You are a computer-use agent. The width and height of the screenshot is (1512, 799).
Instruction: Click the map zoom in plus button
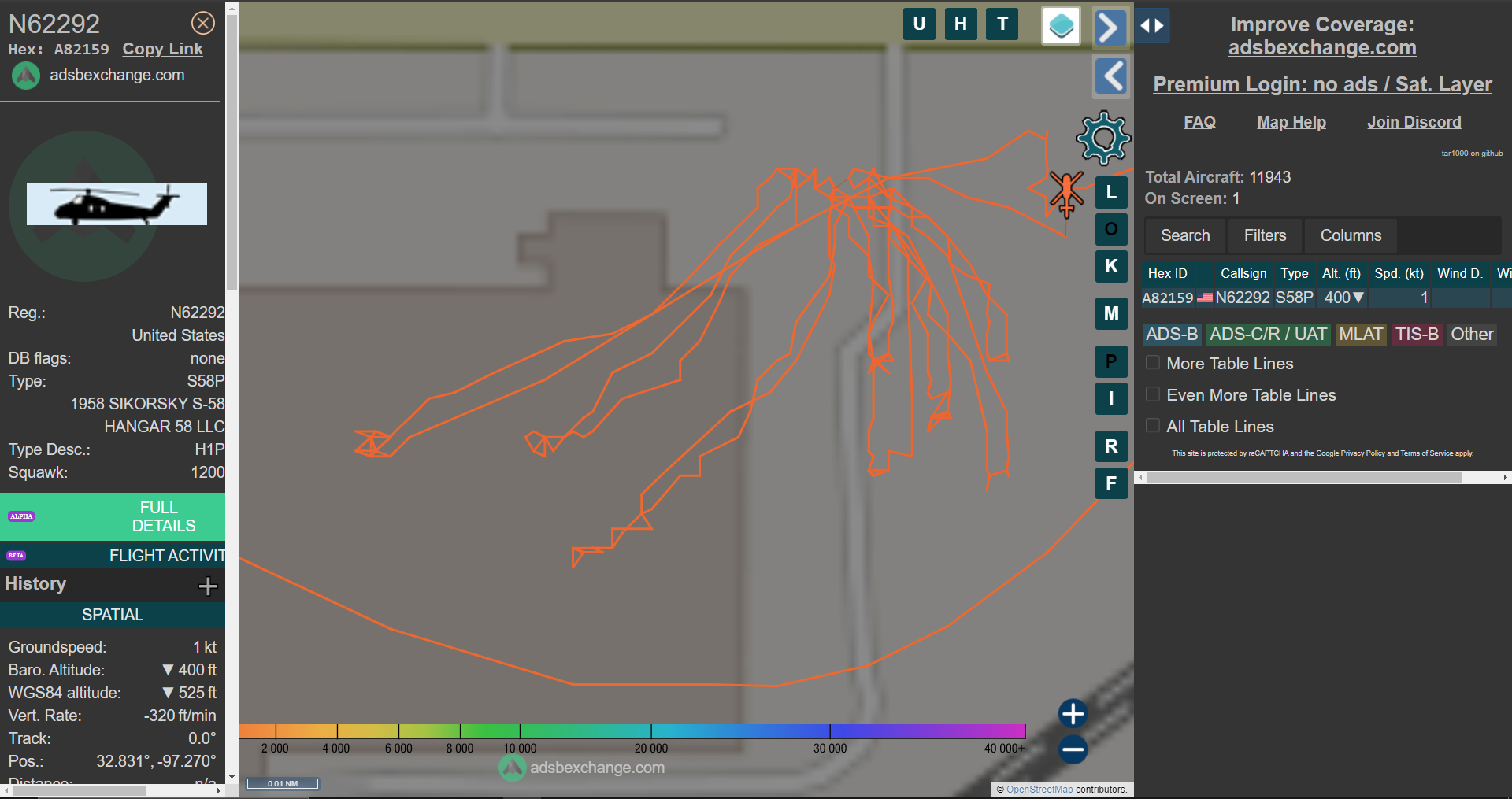point(1073,714)
